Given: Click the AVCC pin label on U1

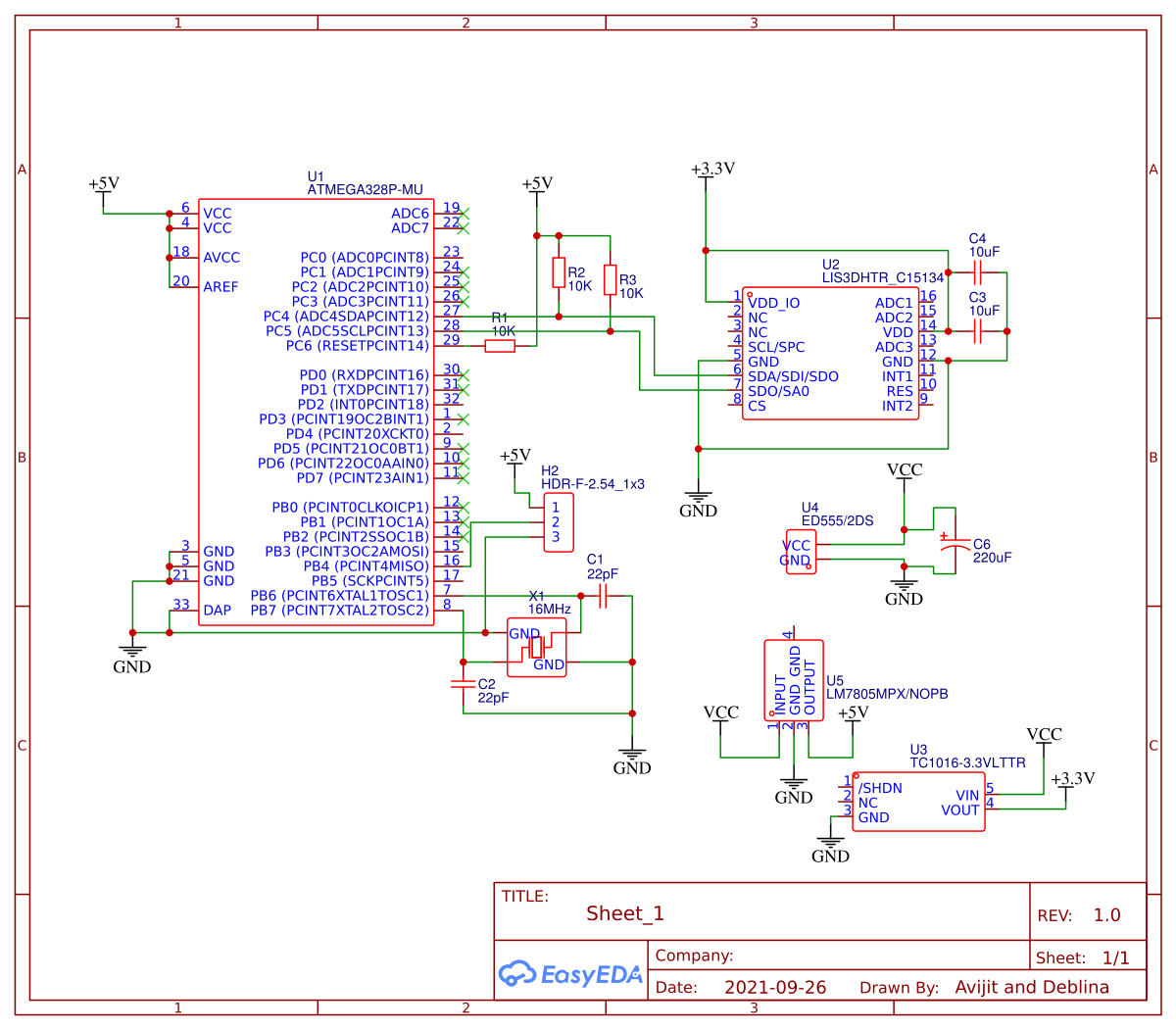Looking at the screenshot, I should tap(221, 258).
